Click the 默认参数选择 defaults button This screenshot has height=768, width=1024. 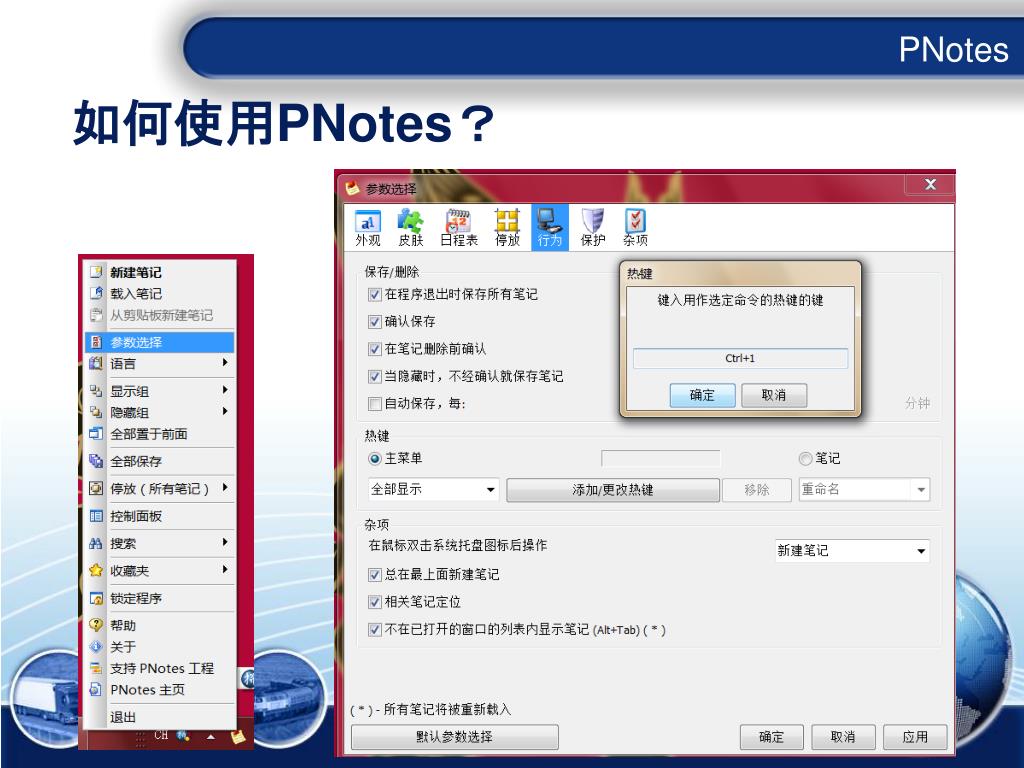pyautogui.click(x=455, y=737)
